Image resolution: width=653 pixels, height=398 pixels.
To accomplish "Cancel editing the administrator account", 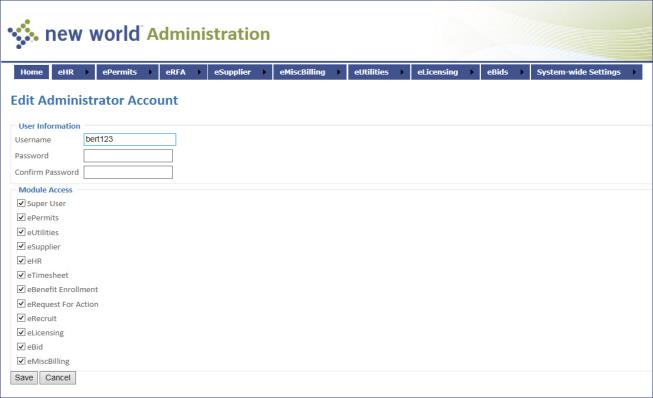I will coord(57,378).
